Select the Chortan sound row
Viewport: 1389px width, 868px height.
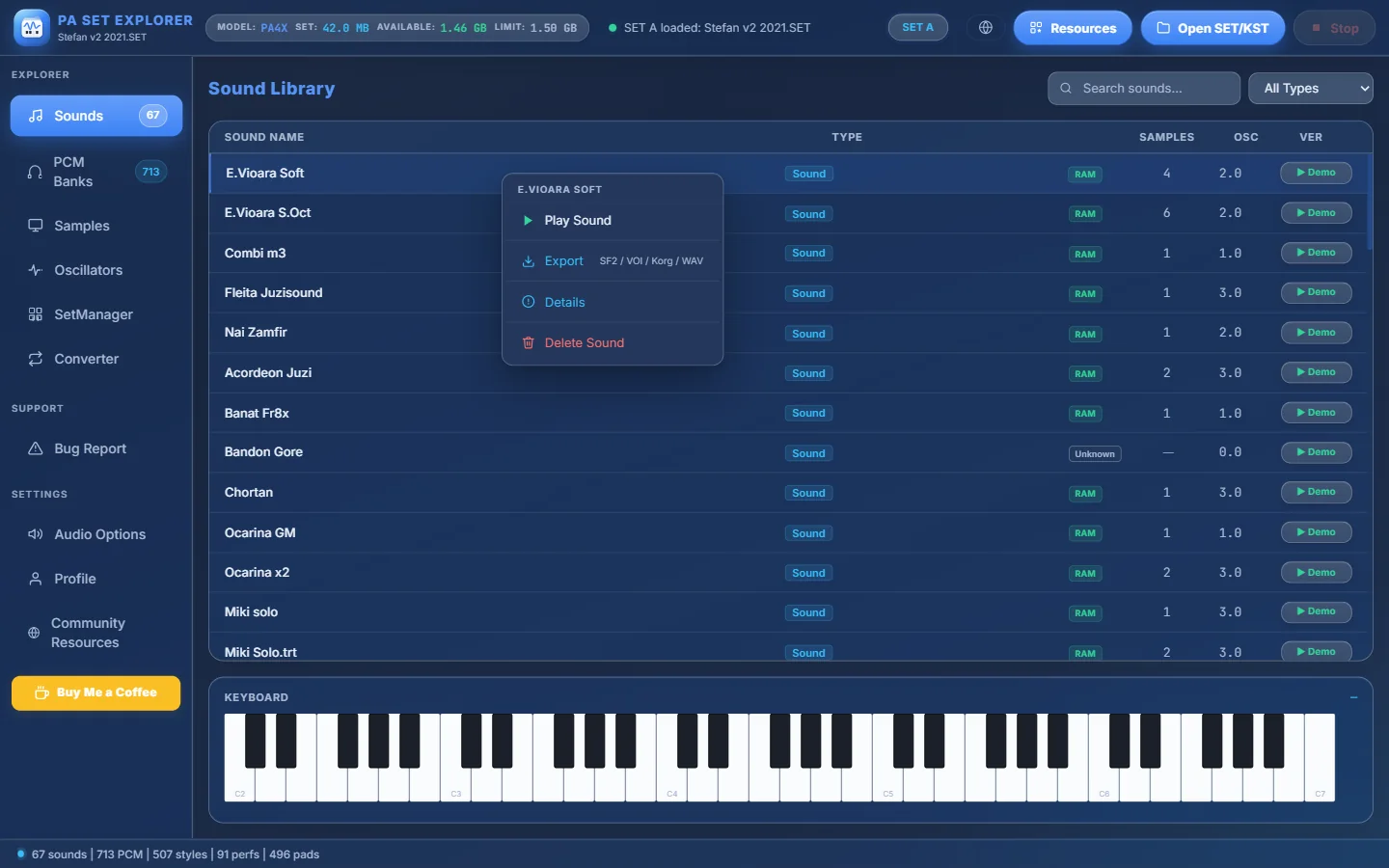(788, 492)
